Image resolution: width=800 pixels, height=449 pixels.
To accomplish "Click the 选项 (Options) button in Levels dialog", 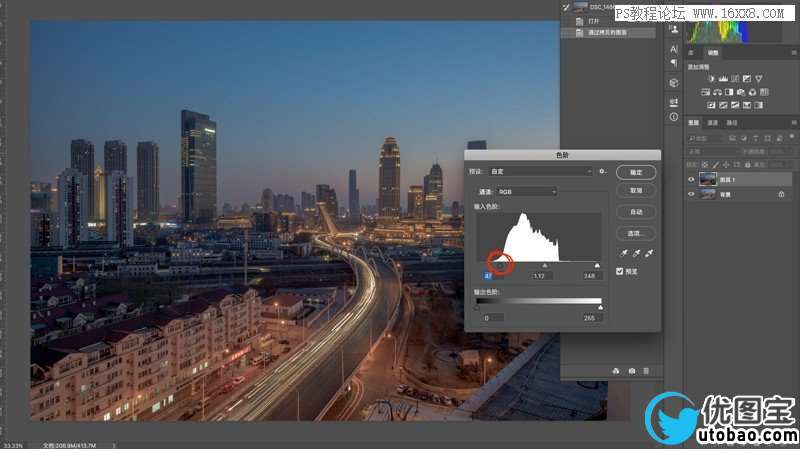I will [636, 233].
